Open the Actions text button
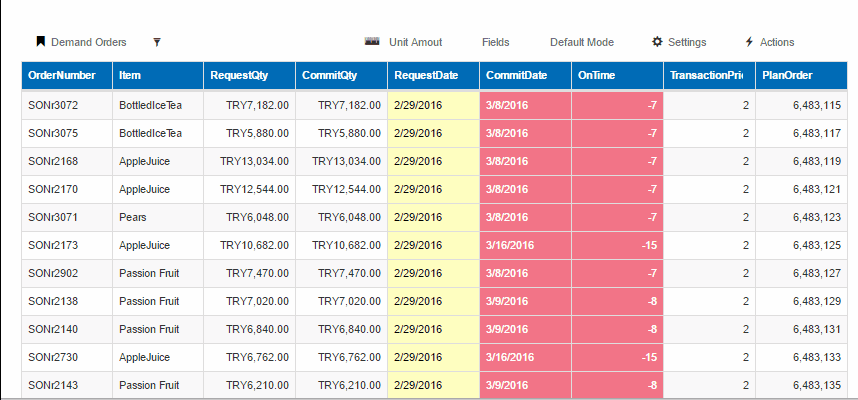The width and height of the screenshot is (858, 400). click(777, 42)
